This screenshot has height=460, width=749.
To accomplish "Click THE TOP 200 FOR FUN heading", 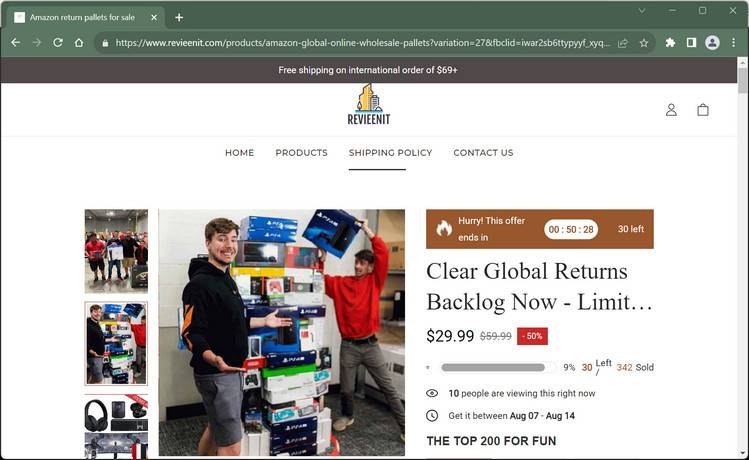I will pyautogui.click(x=491, y=441).
